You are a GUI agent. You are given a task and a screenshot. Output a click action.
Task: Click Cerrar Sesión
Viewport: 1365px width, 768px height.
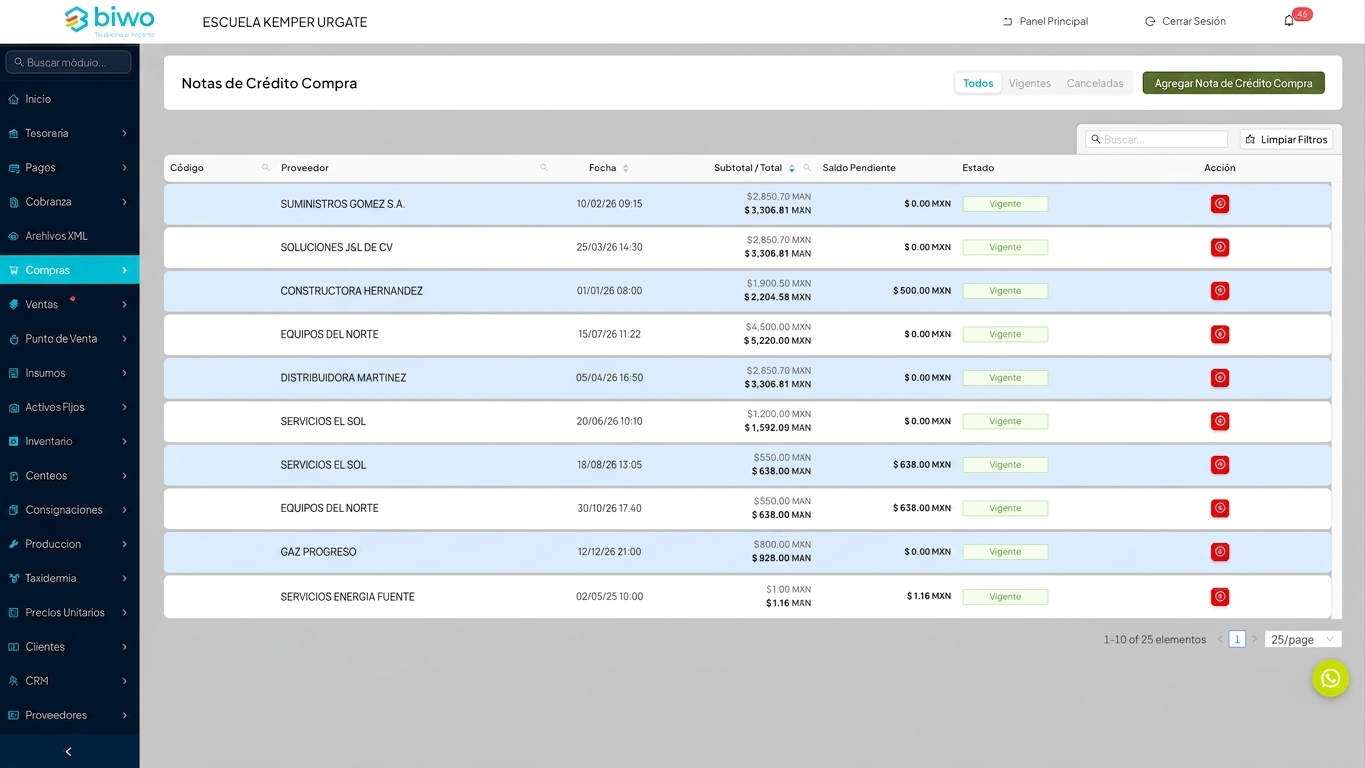coord(1185,21)
